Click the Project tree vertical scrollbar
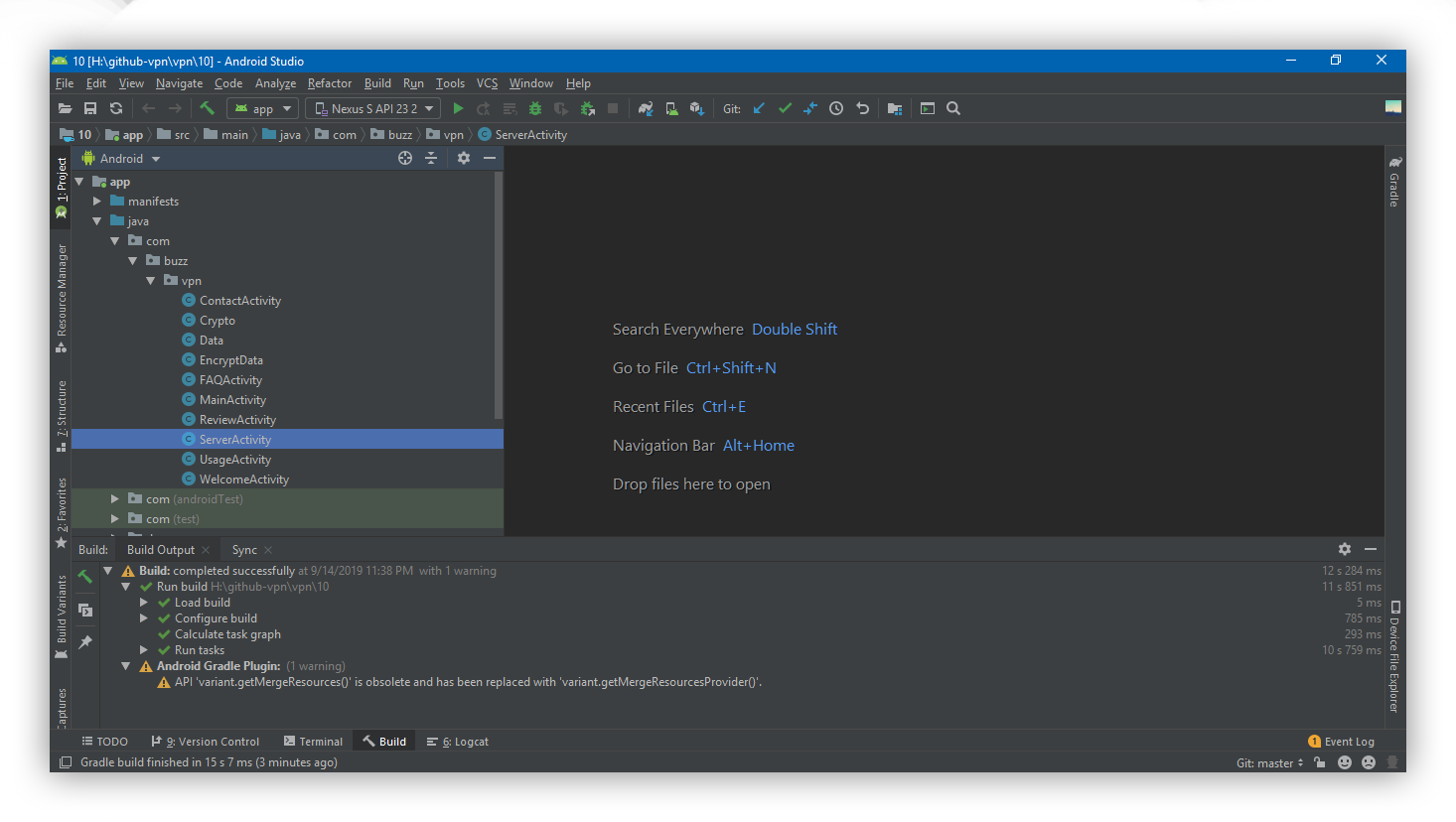Viewport: 1456px width, 822px height. point(499,294)
